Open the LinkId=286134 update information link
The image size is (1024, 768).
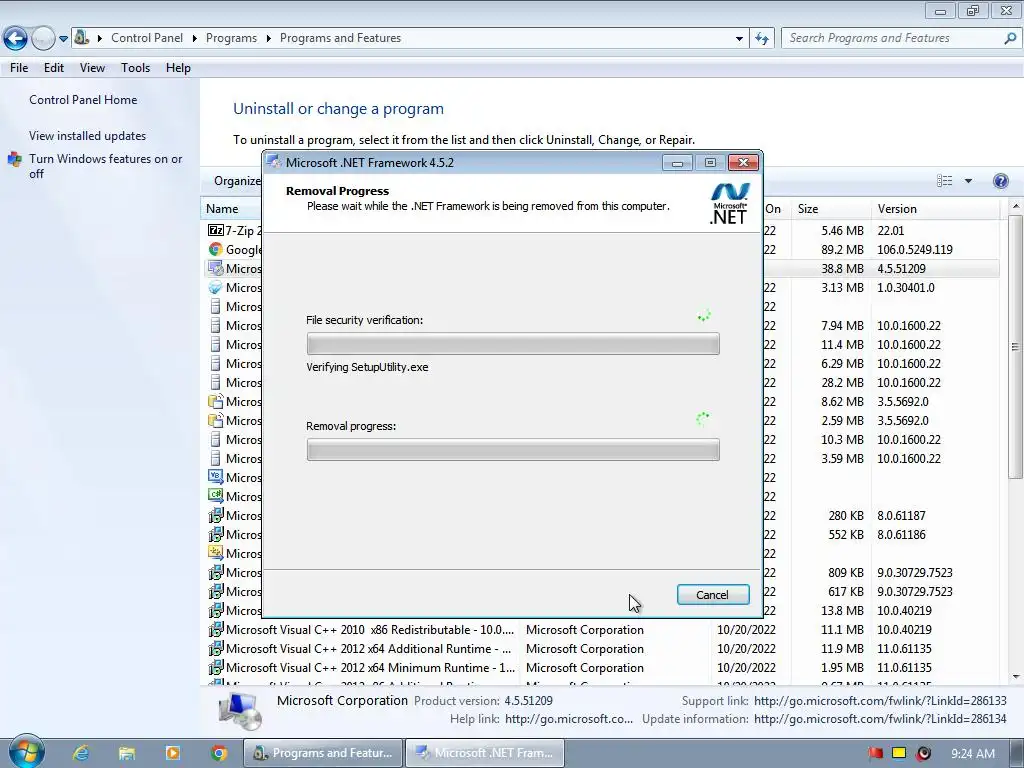click(x=880, y=719)
